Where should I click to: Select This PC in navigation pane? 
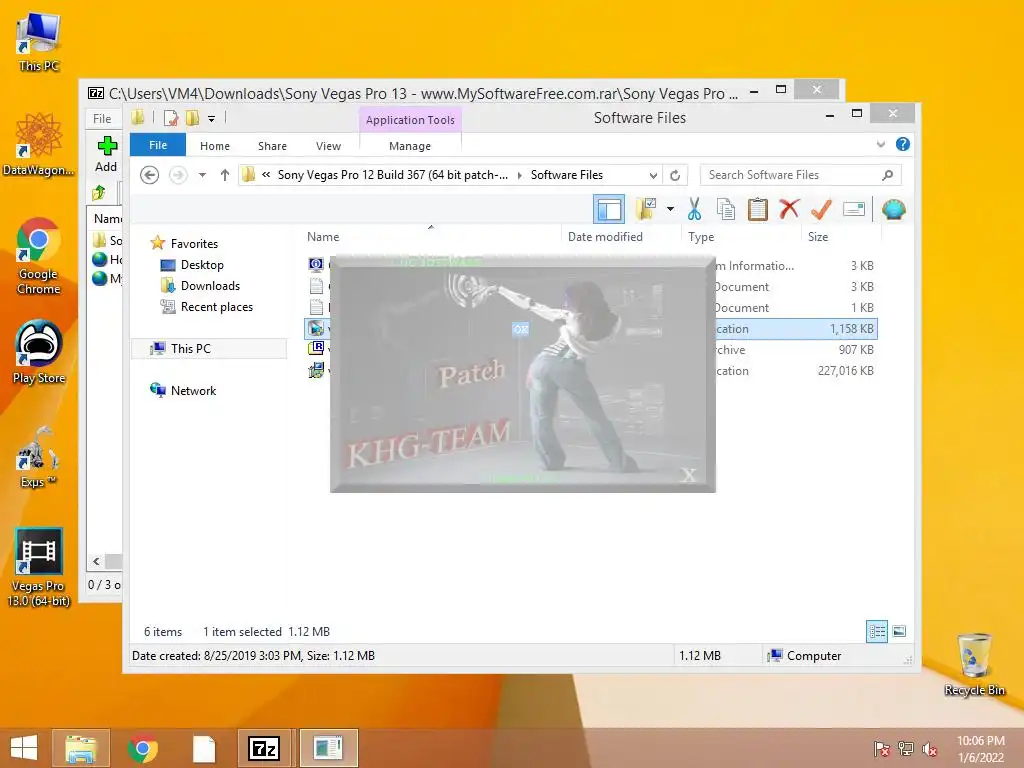tap(191, 349)
